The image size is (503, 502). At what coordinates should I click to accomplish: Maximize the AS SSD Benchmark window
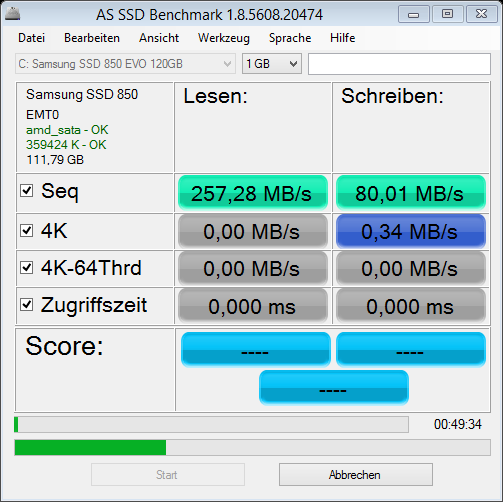(x=447, y=14)
